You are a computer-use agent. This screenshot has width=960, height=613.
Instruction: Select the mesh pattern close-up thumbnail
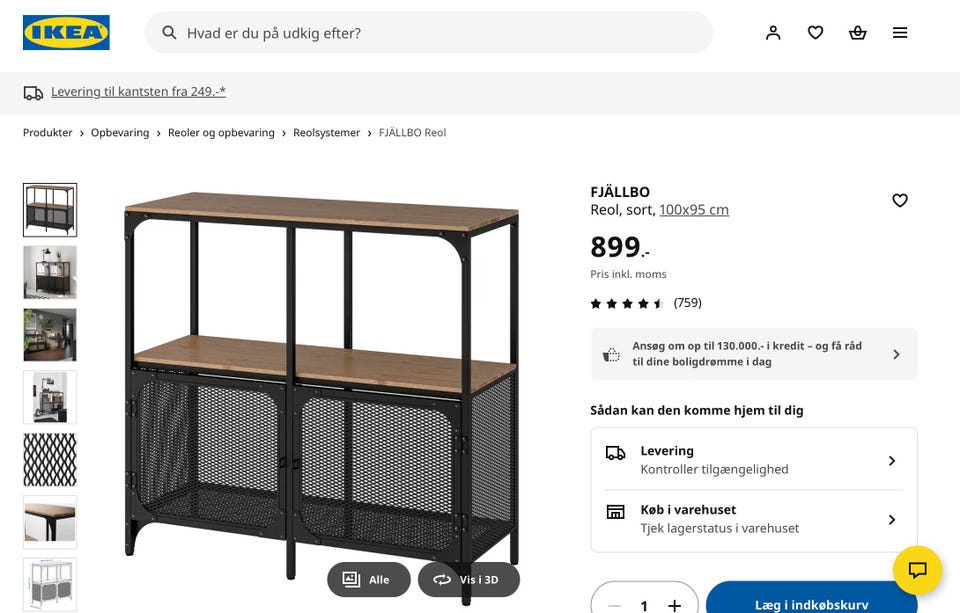[50, 459]
